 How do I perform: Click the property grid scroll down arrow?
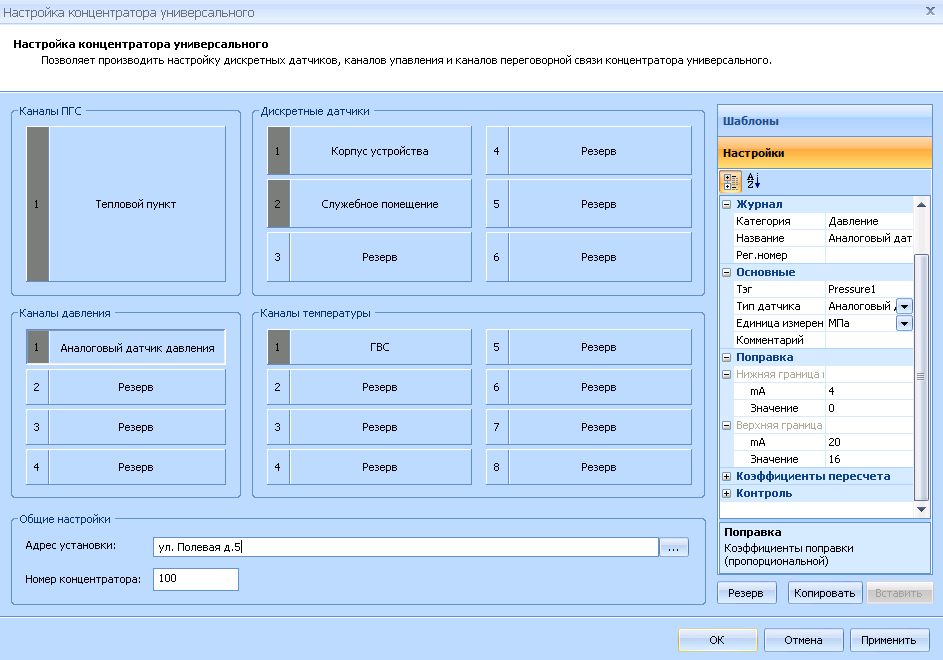coord(922,510)
